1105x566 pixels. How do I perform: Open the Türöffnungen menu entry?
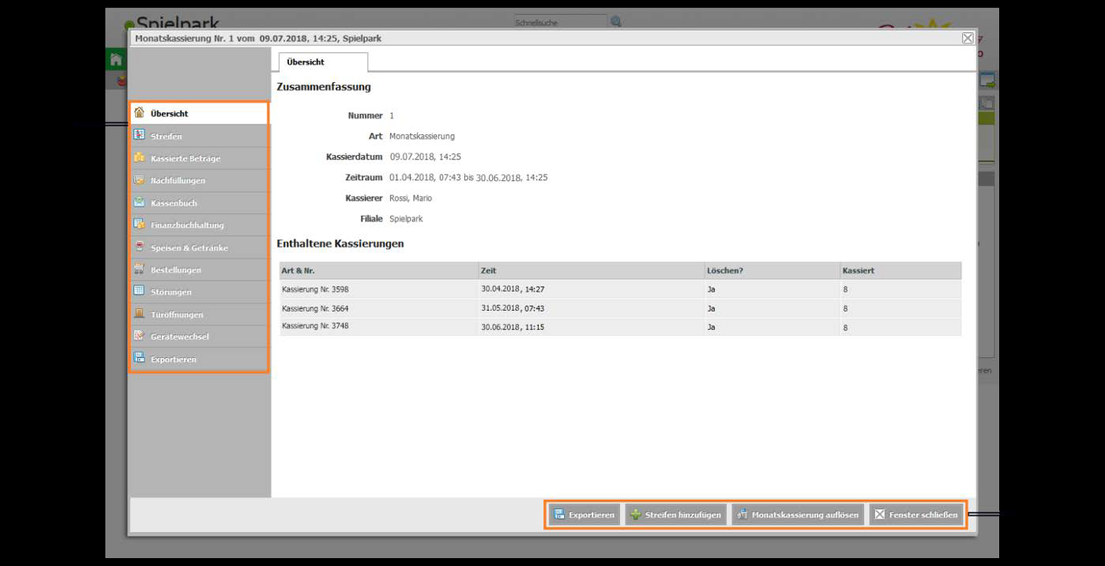tap(199, 314)
